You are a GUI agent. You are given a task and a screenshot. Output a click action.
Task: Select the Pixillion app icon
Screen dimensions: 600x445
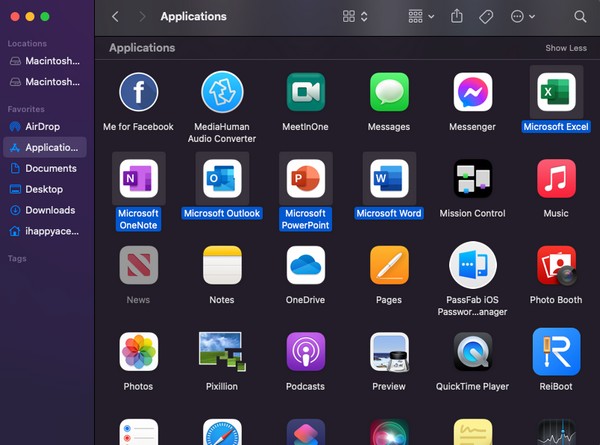pyautogui.click(x=222, y=352)
